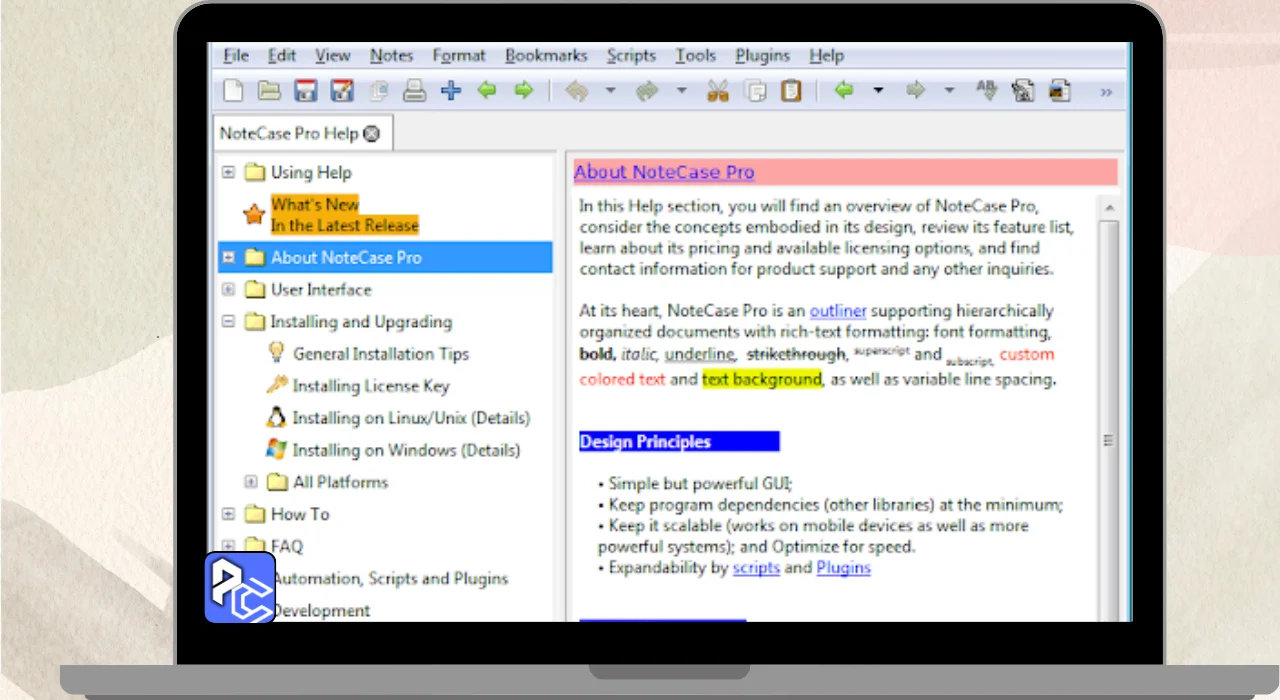
Task: Go forward with the faded green arrow icon
Action: point(914,91)
